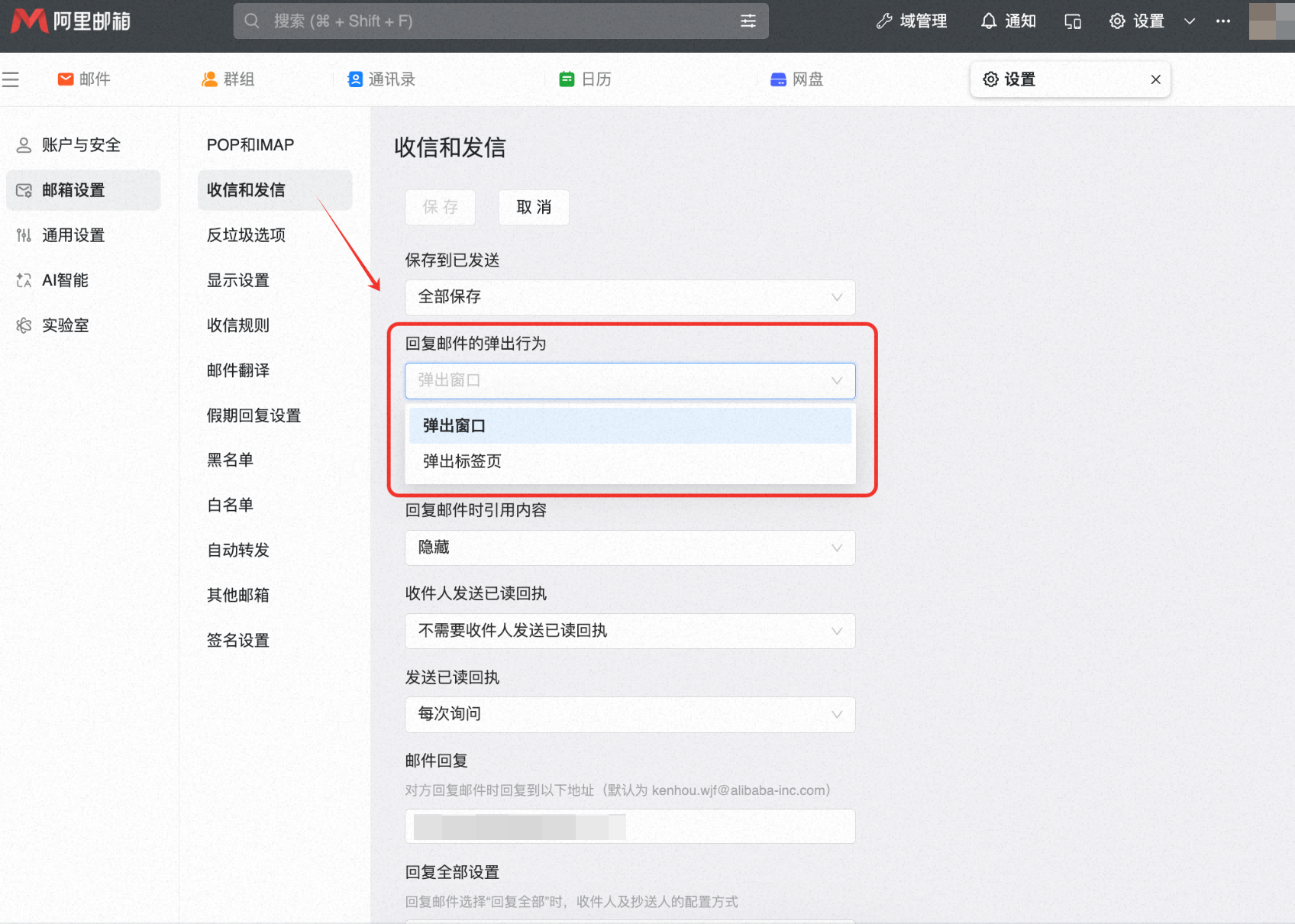Click the Alibaba Mail logo
Viewport: 1295px width, 924px height.
[x=71, y=21]
